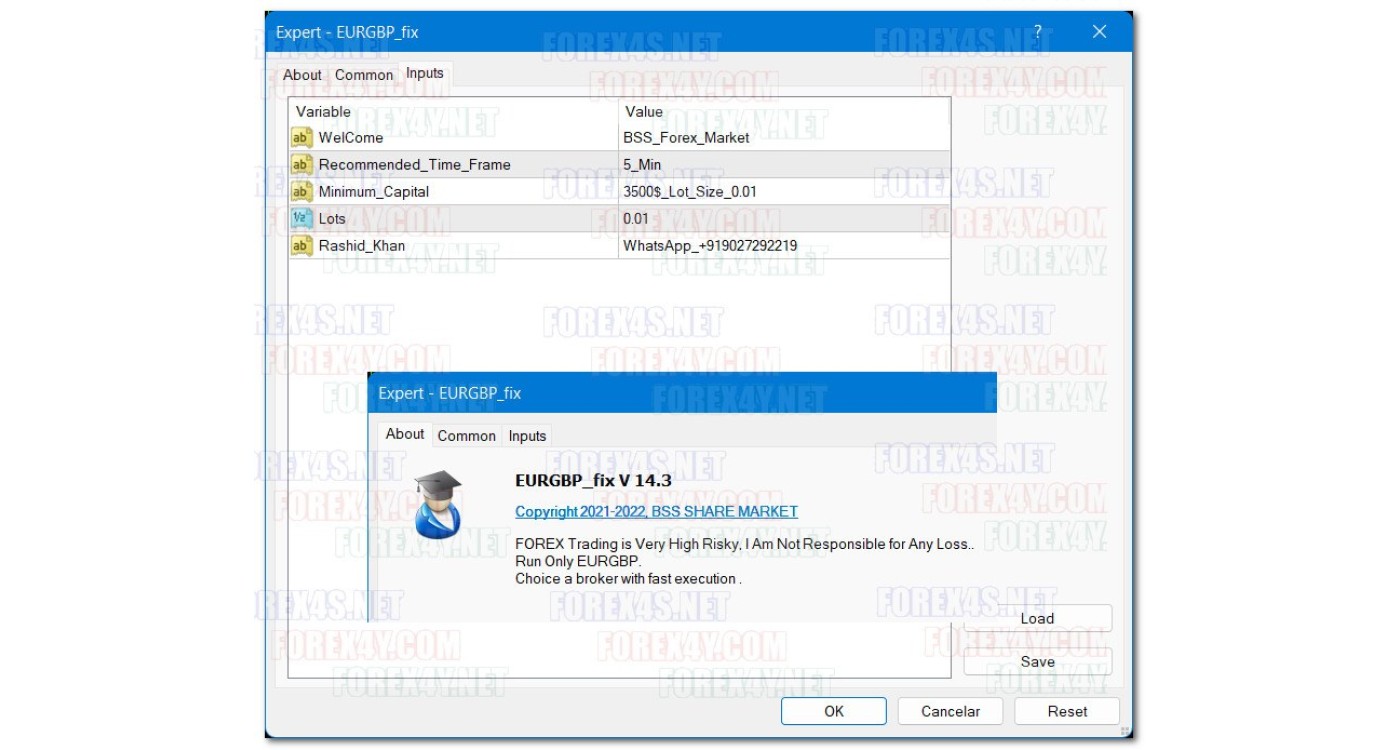Click the icon beside Minimum_Capital row
This screenshot has height=750, width=1400.
point(301,192)
